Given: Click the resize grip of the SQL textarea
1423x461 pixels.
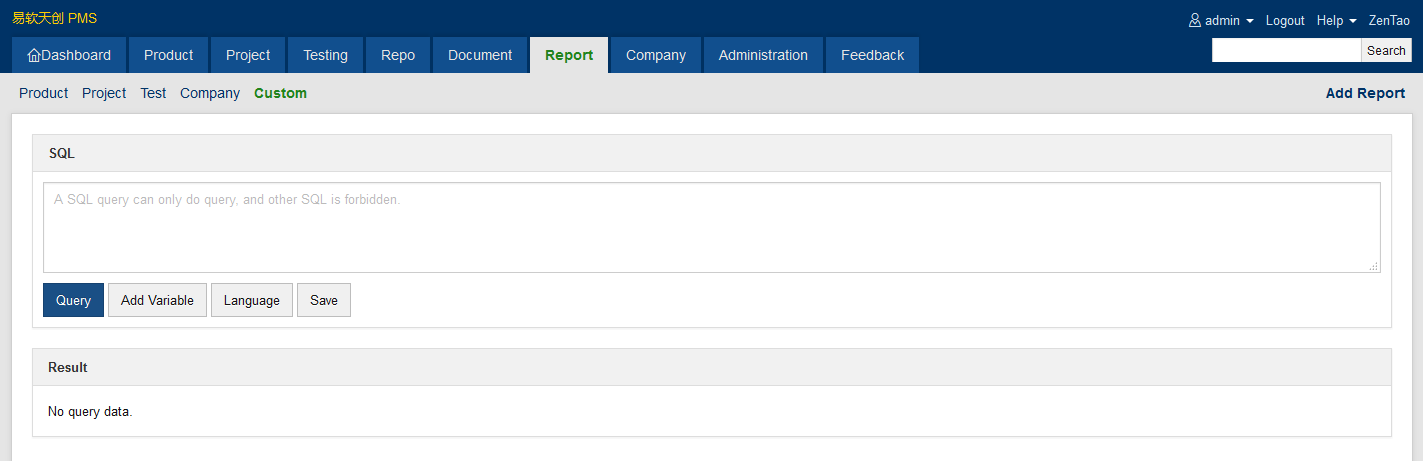Looking at the screenshot, I should click(x=1374, y=266).
